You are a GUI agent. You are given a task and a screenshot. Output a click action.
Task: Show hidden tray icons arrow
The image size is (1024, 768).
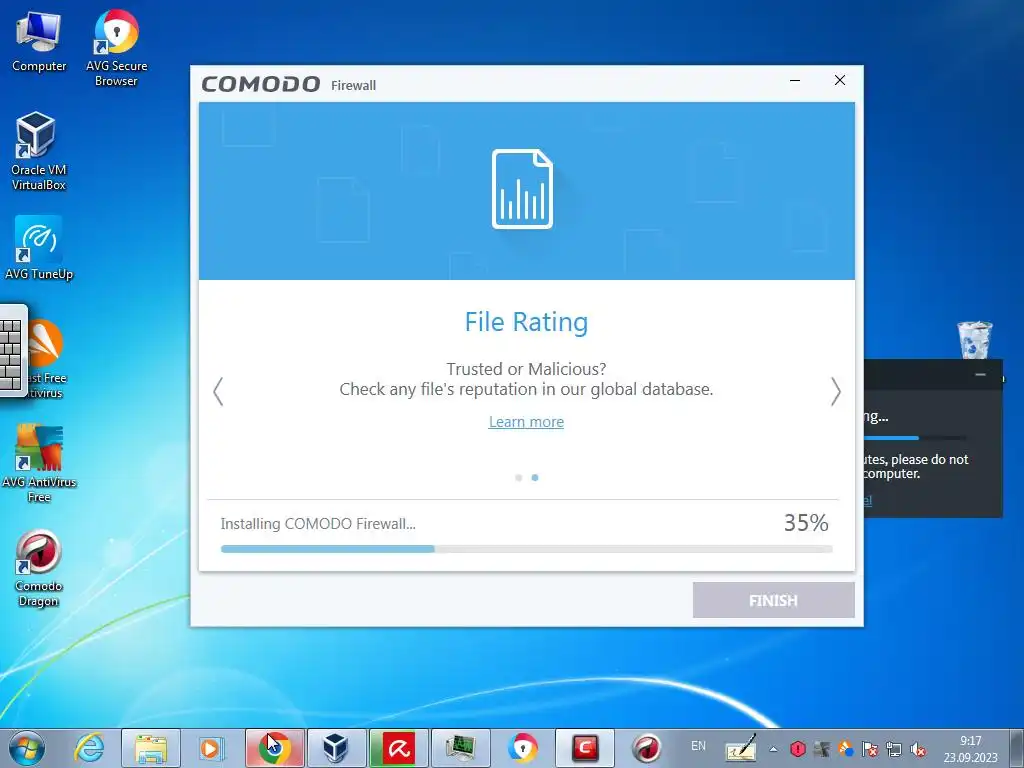[x=773, y=749]
